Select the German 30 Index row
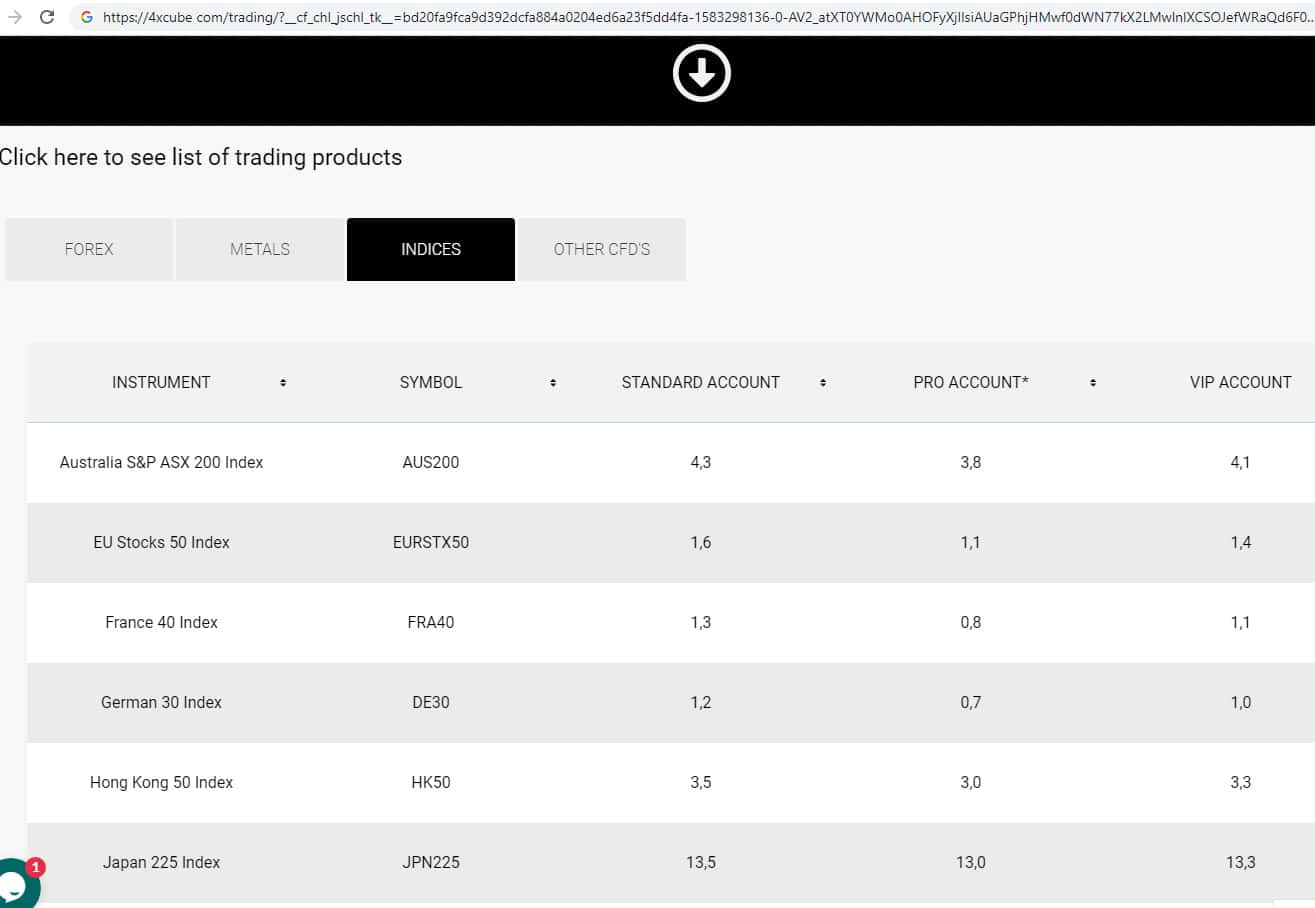The width and height of the screenshot is (1315, 908). 161,702
